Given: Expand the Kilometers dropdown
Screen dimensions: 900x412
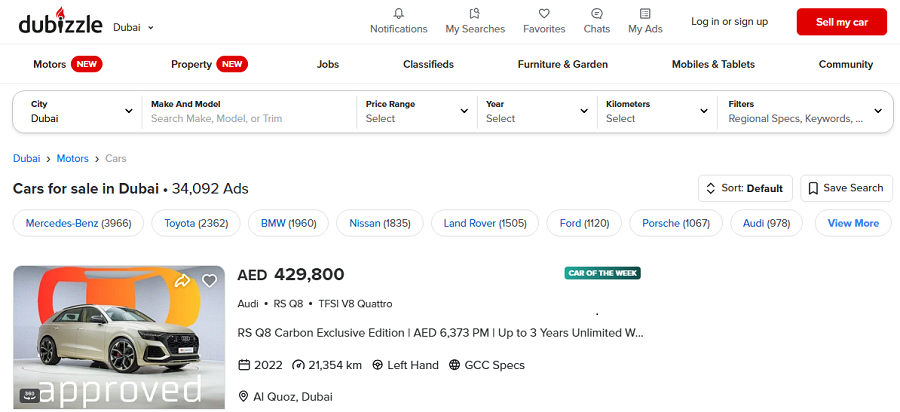Looking at the screenshot, I should point(656,111).
